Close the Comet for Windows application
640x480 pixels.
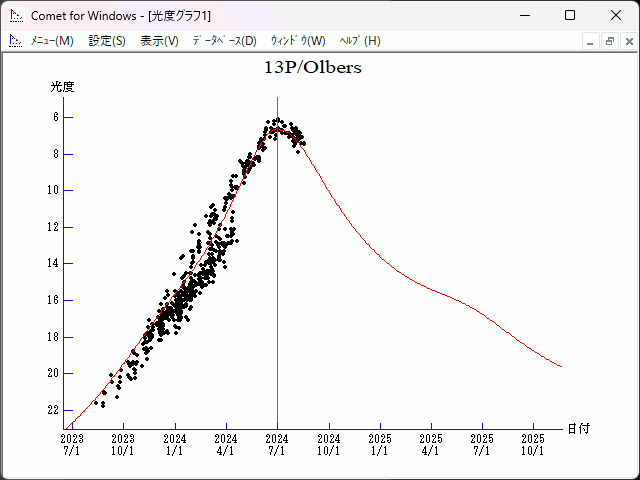click(616, 16)
